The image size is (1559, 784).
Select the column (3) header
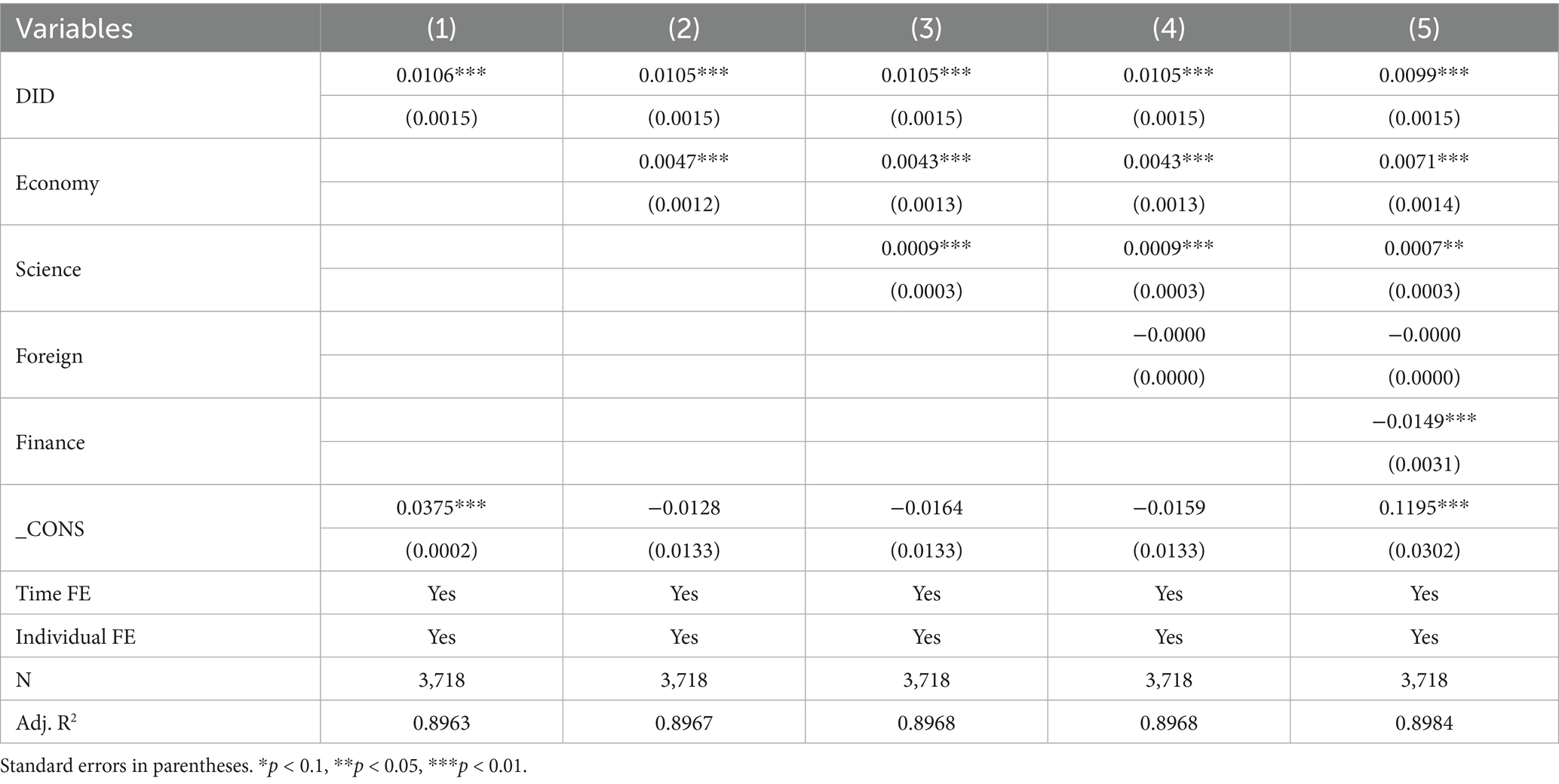coord(925,29)
